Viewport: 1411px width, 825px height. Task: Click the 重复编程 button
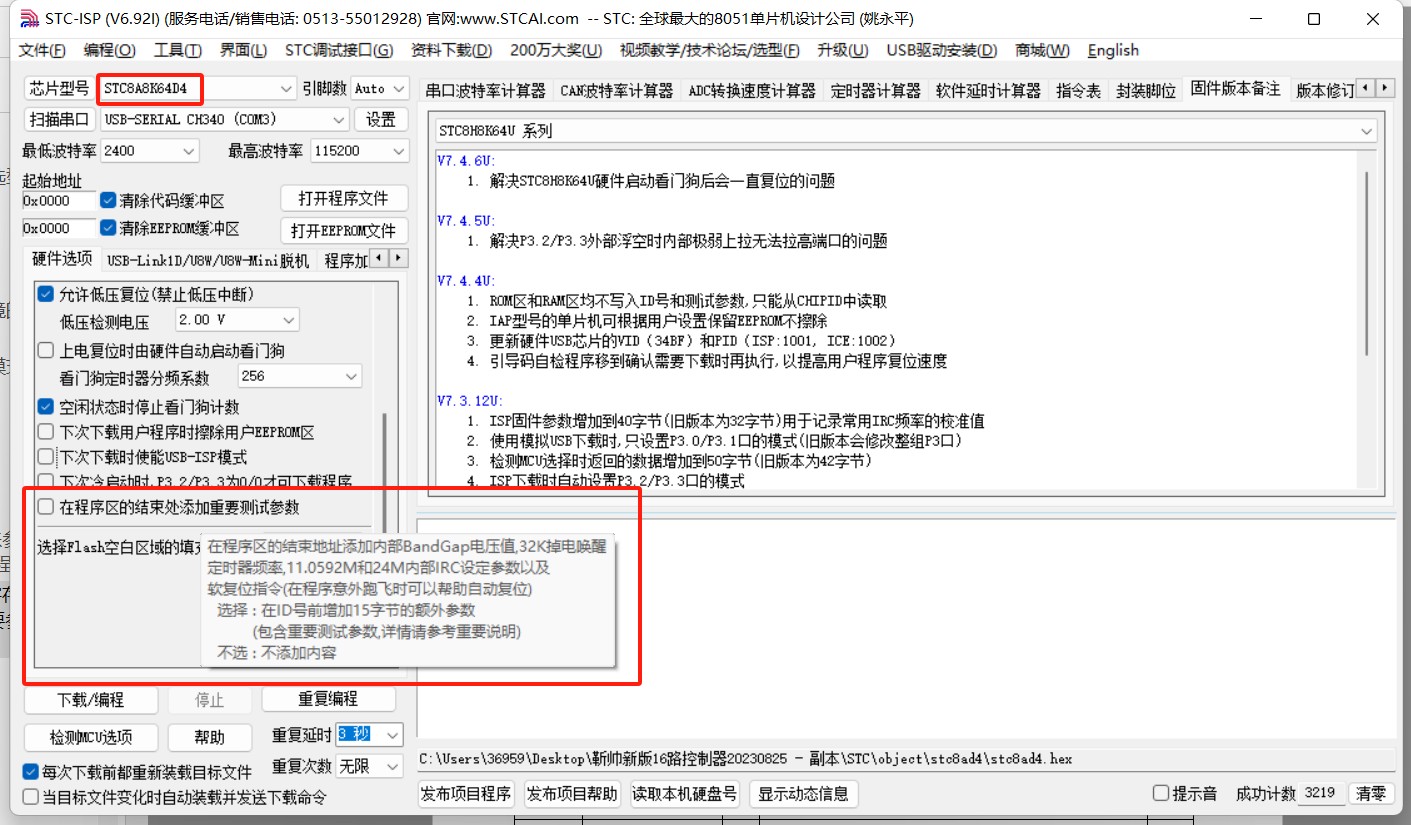click(328, 699)
